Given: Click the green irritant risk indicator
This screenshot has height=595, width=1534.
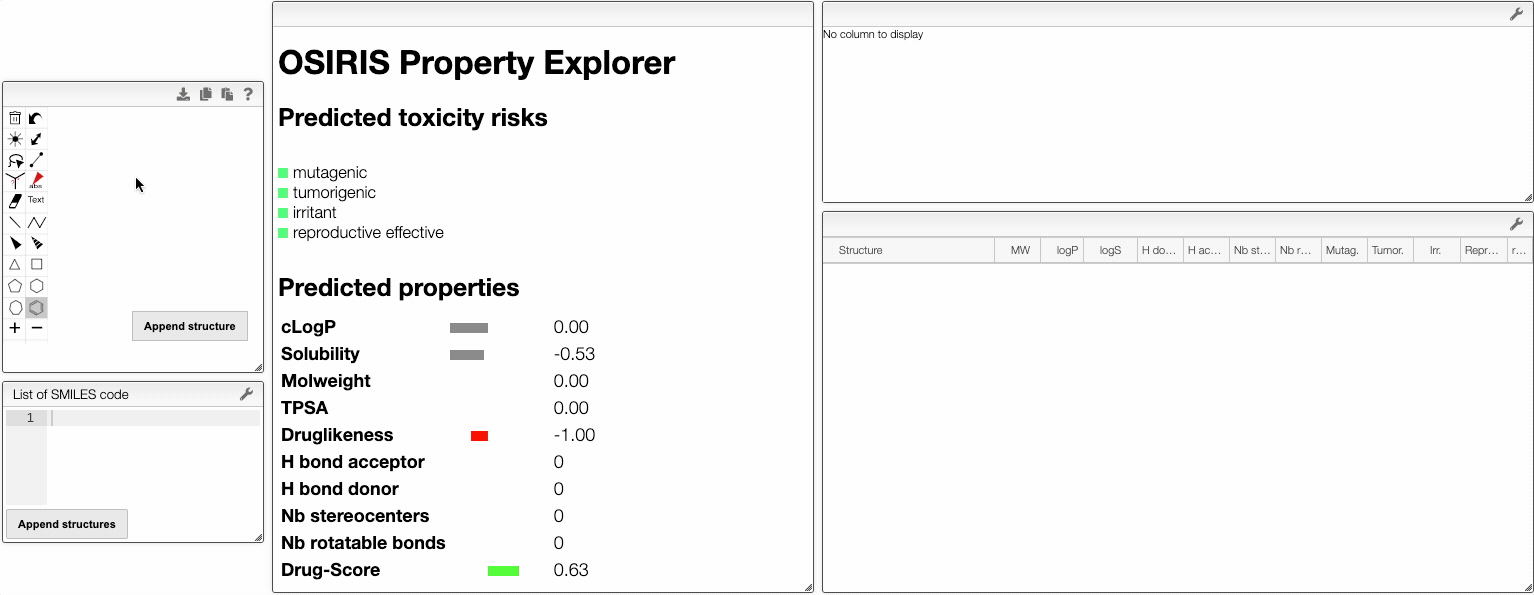Looking at the screenshot, I should click(x=283, y=213).
